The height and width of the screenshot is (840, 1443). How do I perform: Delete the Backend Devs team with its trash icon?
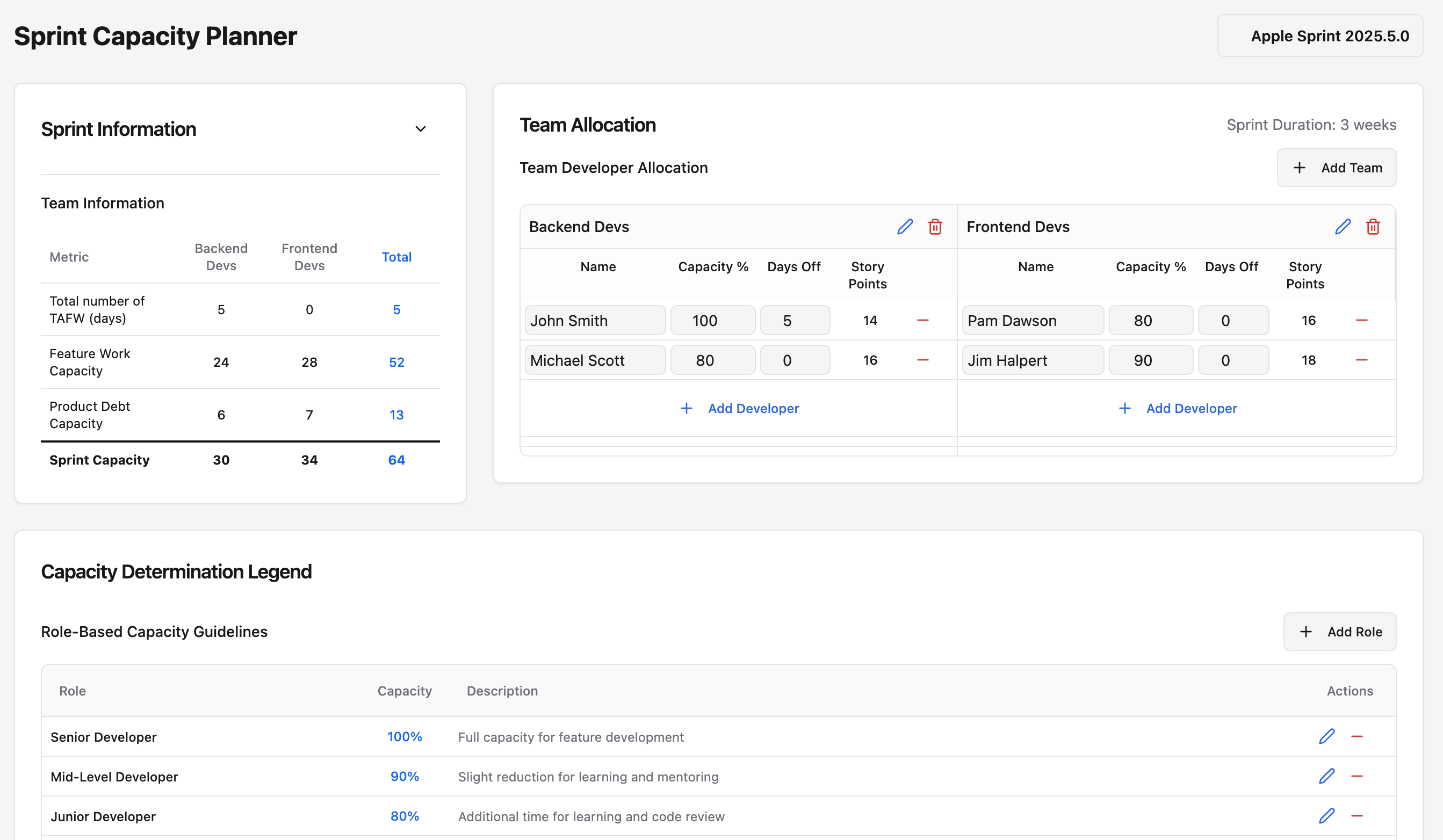tap(935, 227)
